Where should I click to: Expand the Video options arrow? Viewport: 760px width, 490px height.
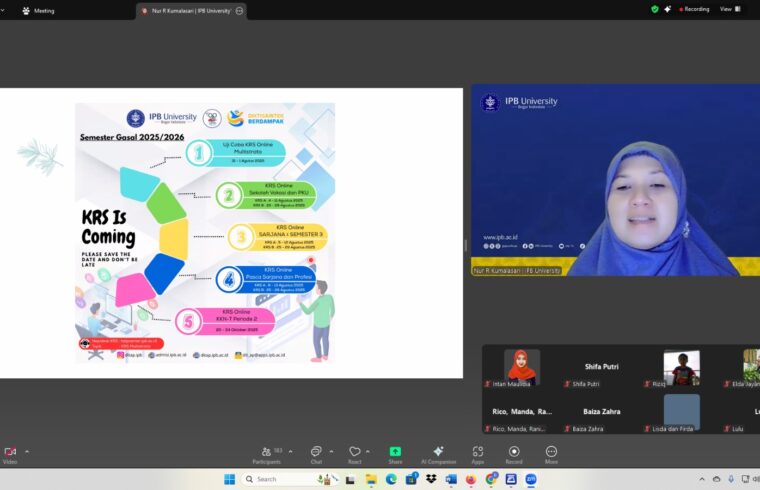(x=27, y=451)
